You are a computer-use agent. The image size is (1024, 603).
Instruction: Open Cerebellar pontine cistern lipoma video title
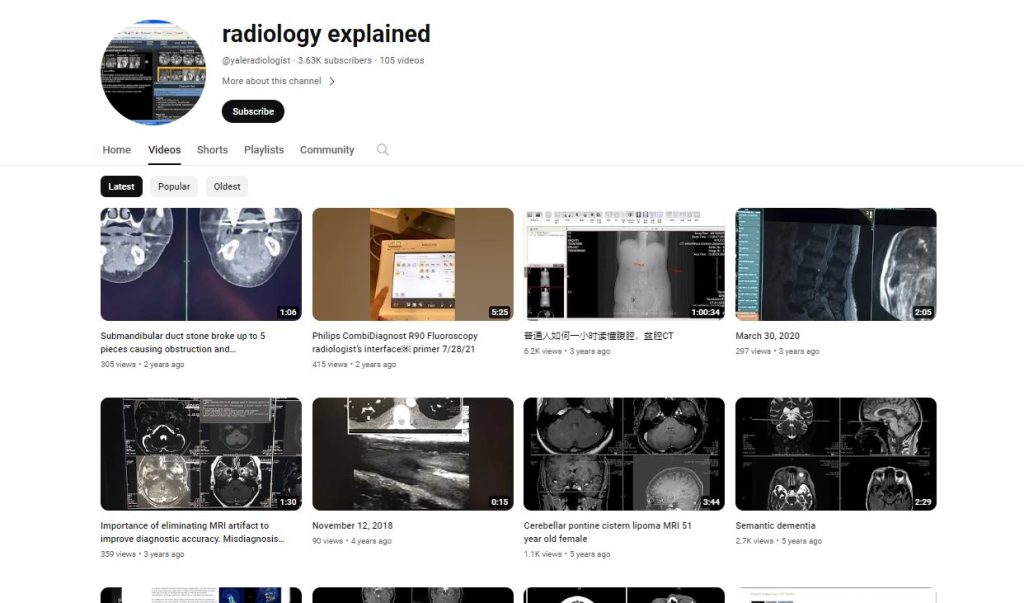point(607,526)
